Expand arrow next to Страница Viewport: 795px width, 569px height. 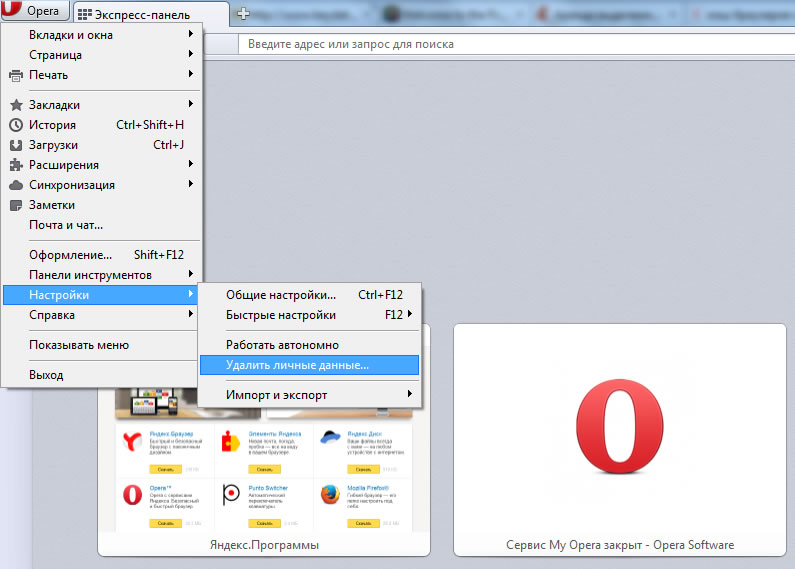[191, 54]
